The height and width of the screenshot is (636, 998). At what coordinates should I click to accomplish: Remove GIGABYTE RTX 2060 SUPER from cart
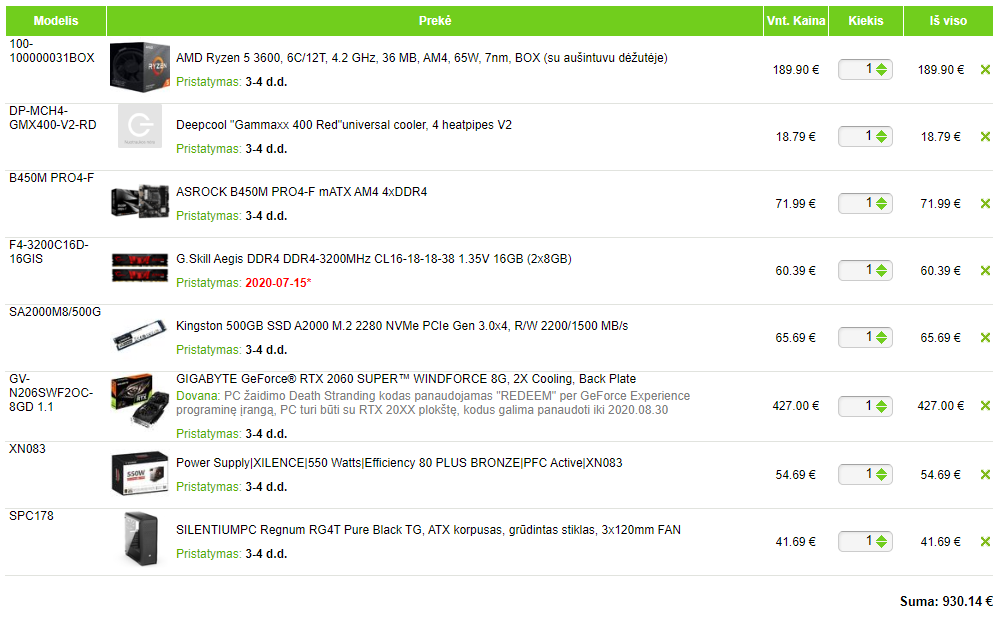pyautogui.click(x=985, y=406)
